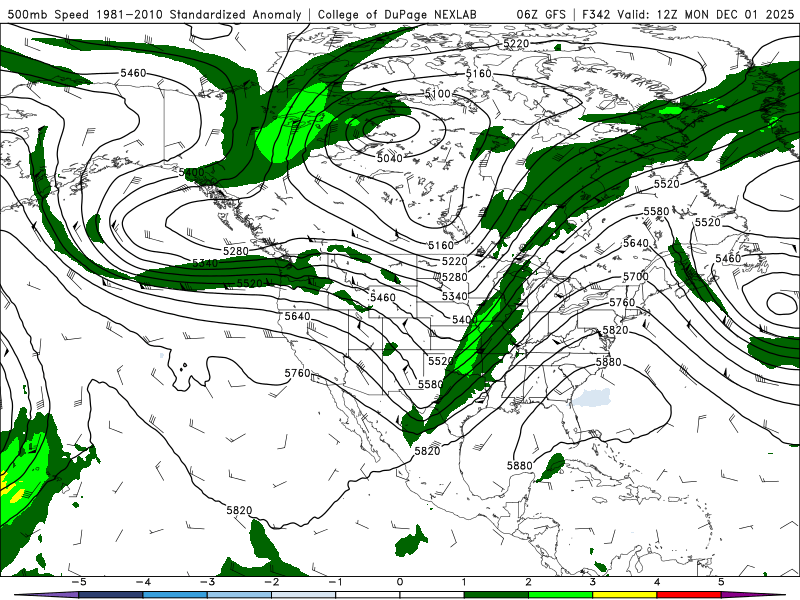Click the purple left arrow end of colorbar
Viewport: 800px width, 600px height.
tap(46, 595)
